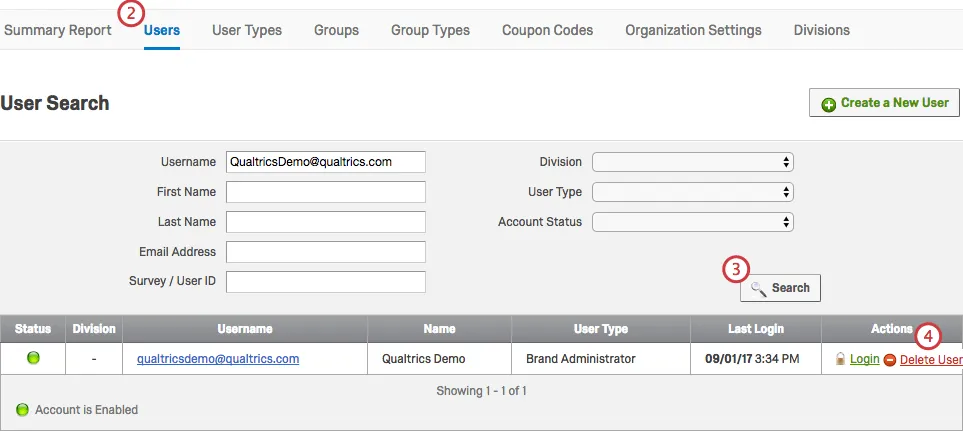The width and height of the screenshot is (963, 438).
Task: Switch to the Summary Report tab
Action: click(56, 30)
